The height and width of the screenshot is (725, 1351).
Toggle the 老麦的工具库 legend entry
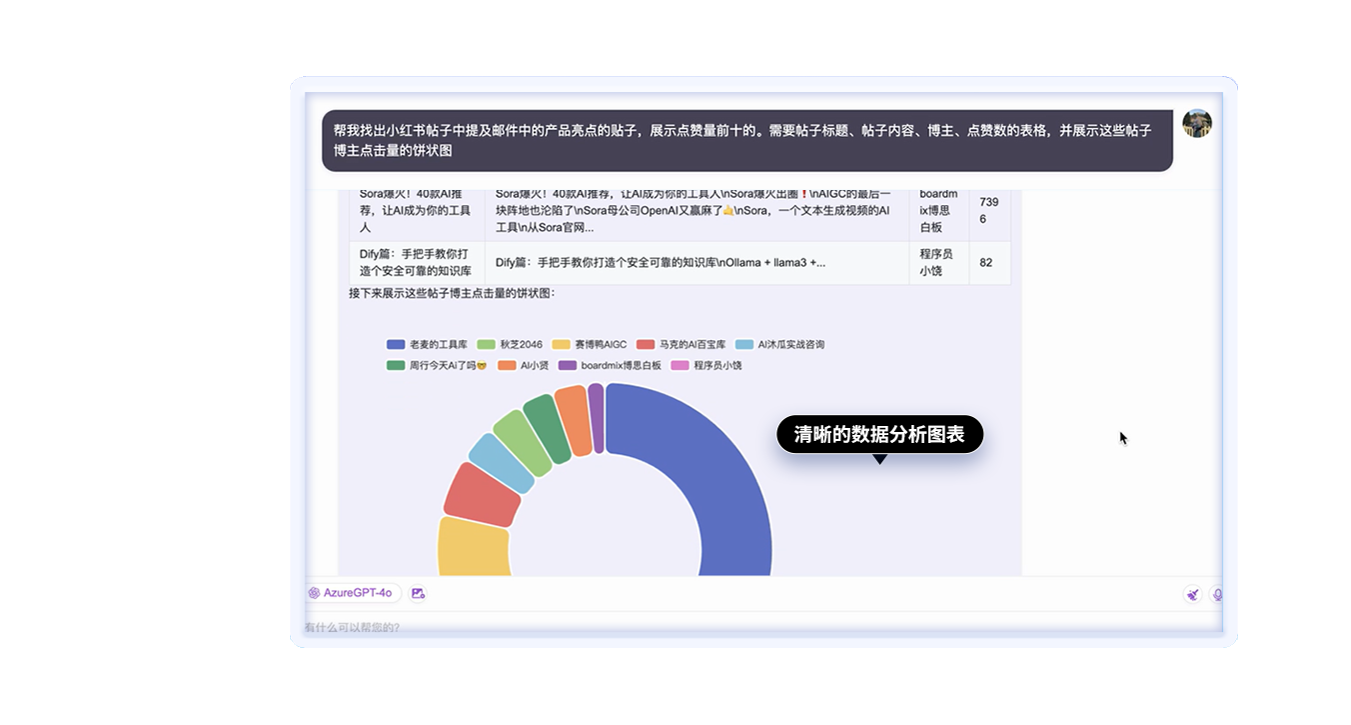pyautogui.click(x=427, y=344)
